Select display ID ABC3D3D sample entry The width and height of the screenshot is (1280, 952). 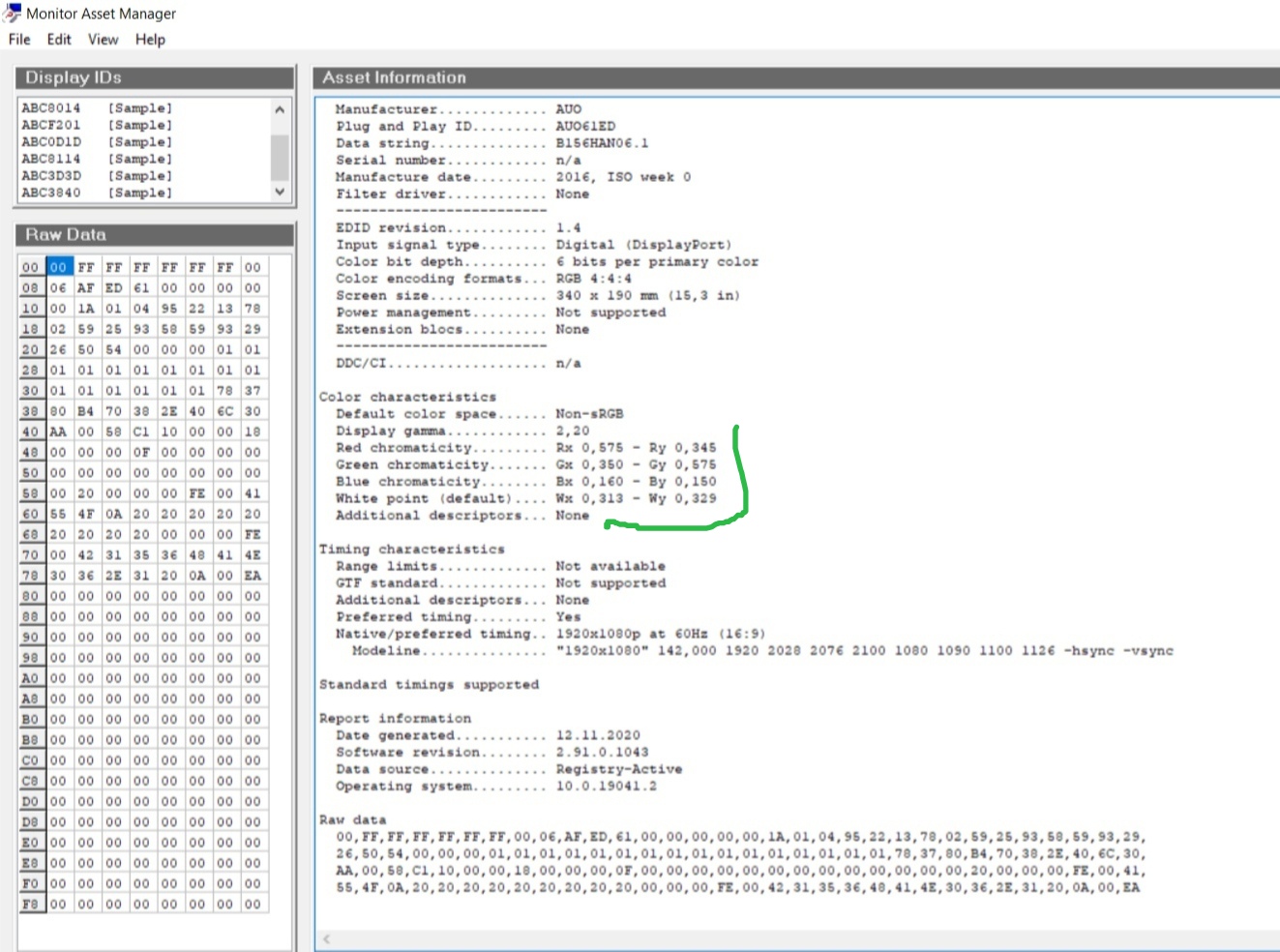97,176
